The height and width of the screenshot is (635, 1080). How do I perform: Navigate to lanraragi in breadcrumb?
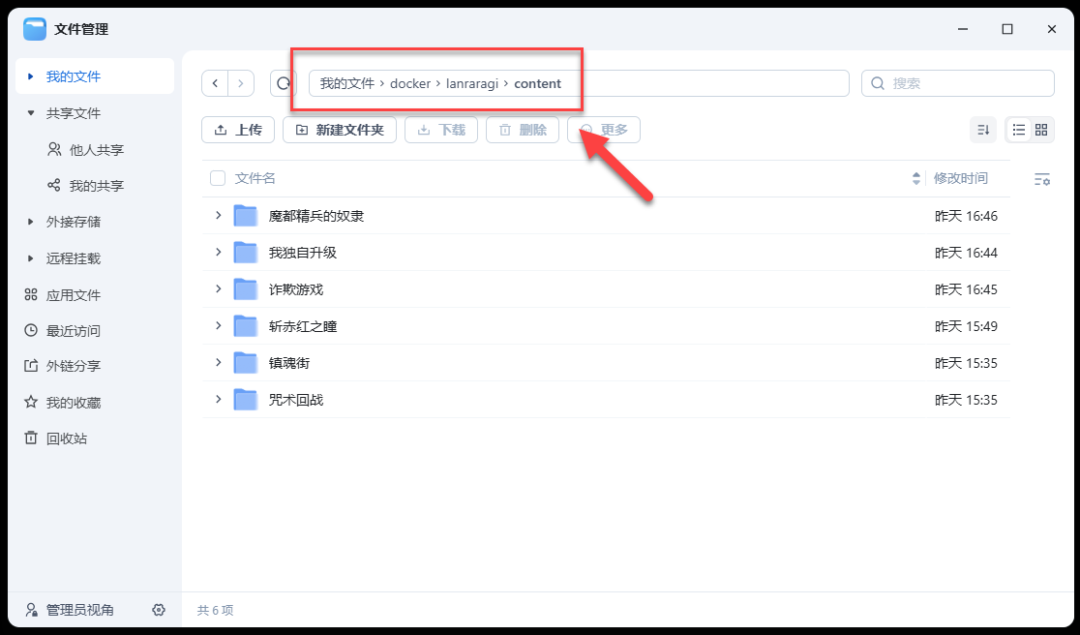coord(472,83)
